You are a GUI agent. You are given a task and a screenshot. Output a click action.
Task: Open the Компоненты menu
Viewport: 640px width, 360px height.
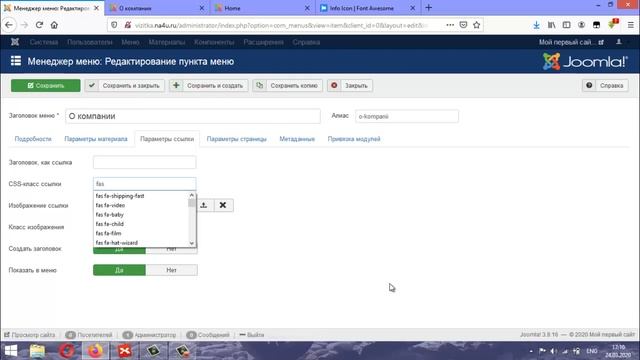point(214,42)
